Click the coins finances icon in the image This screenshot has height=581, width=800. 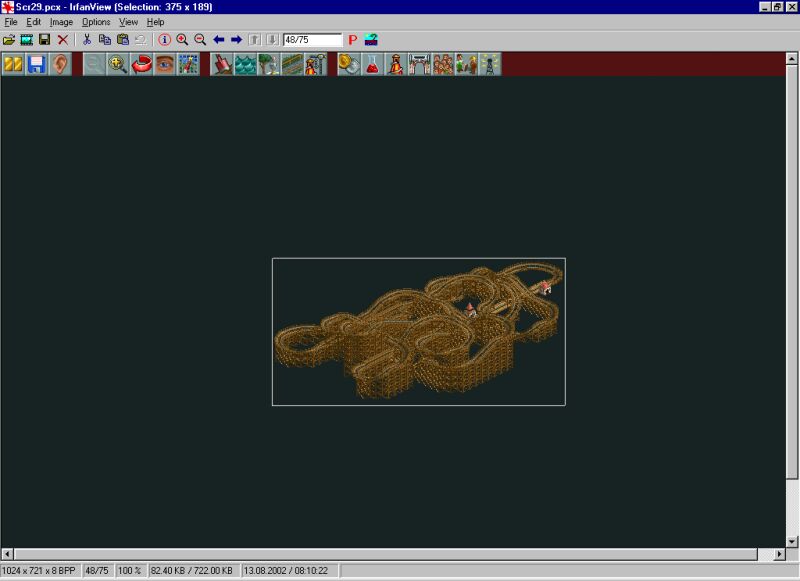pos(349,64)
